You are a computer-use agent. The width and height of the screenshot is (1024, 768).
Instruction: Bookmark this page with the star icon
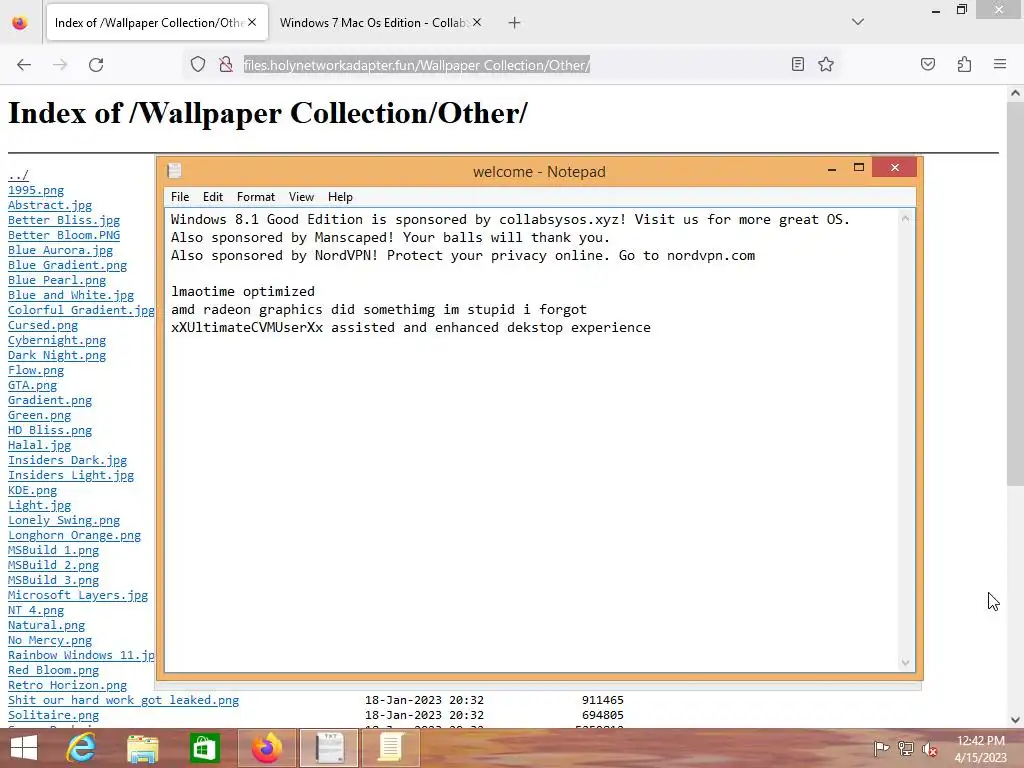[826, 64]
